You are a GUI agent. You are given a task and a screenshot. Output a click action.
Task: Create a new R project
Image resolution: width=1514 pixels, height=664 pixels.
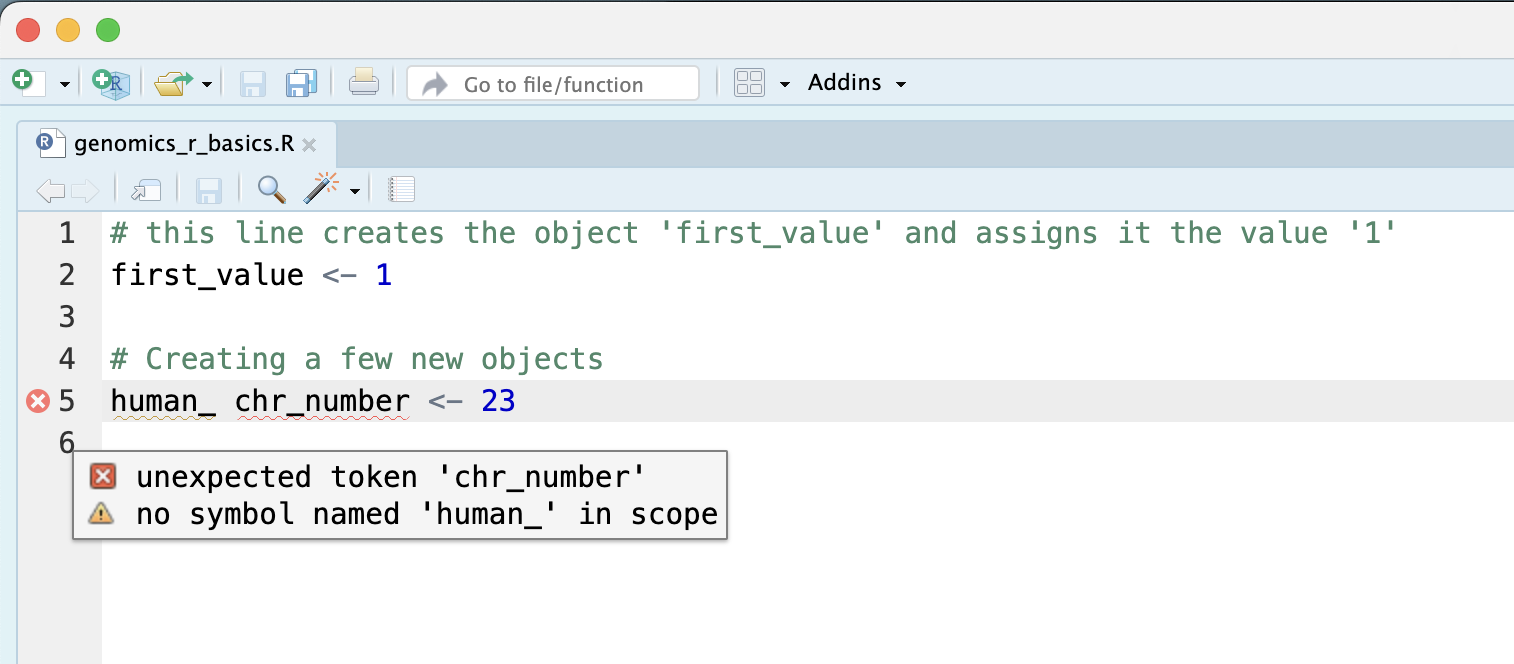point(111,82)
